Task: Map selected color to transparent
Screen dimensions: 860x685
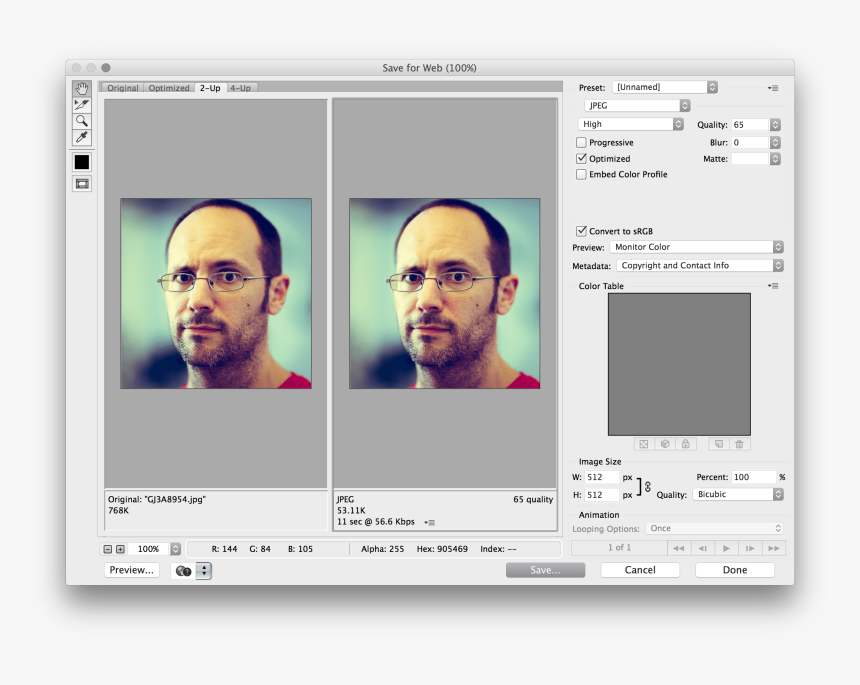Action: pos(643,444)
